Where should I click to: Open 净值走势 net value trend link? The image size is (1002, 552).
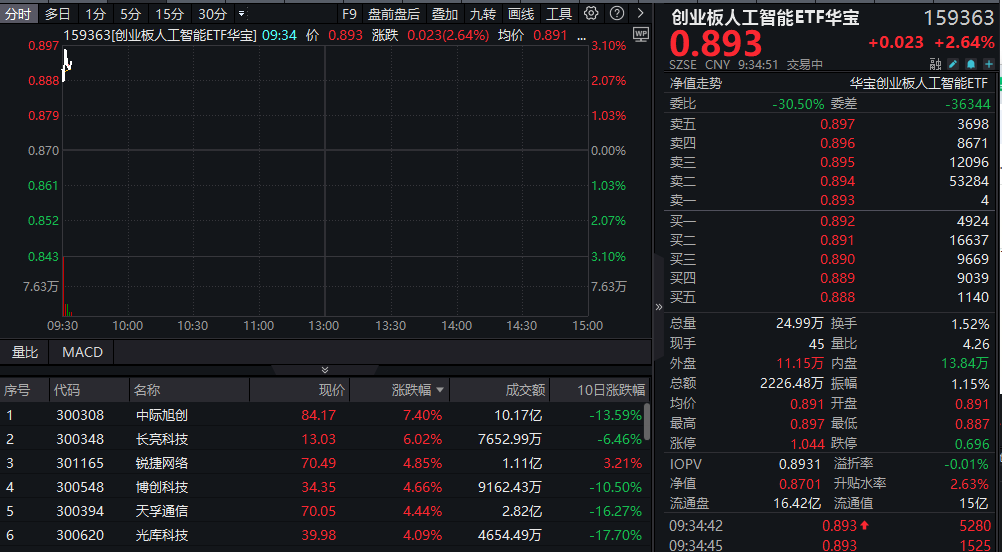click(x=696, y=84)
